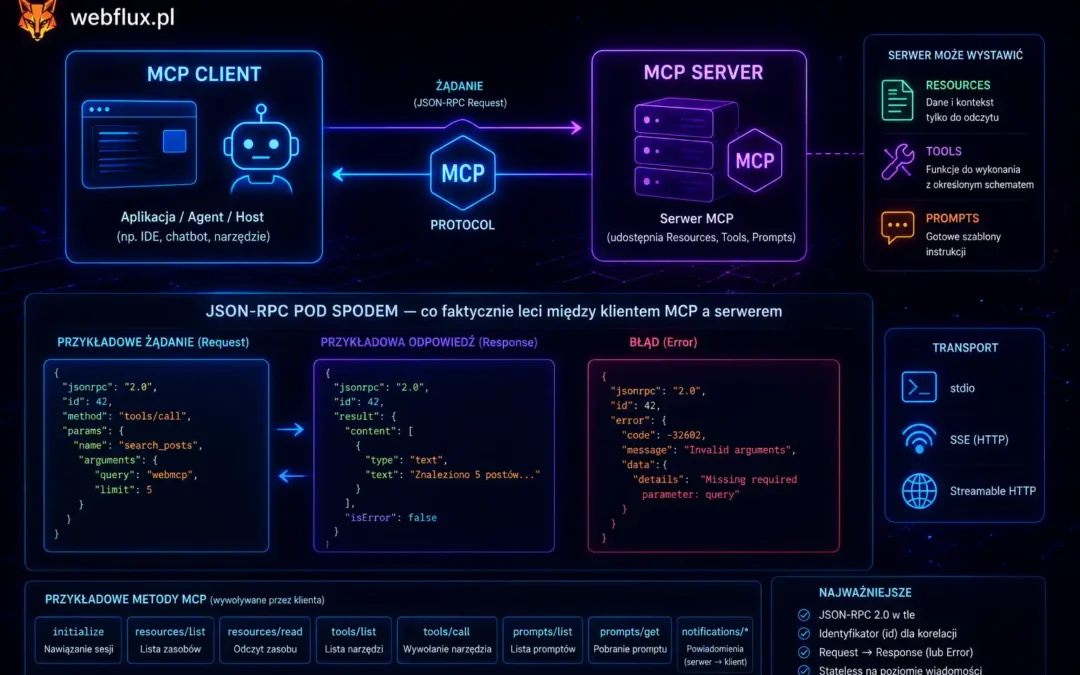Click the purple MCP hexagon beside server rack
The width and height of the screenshot is (1080, 675).
click(755, 160)
